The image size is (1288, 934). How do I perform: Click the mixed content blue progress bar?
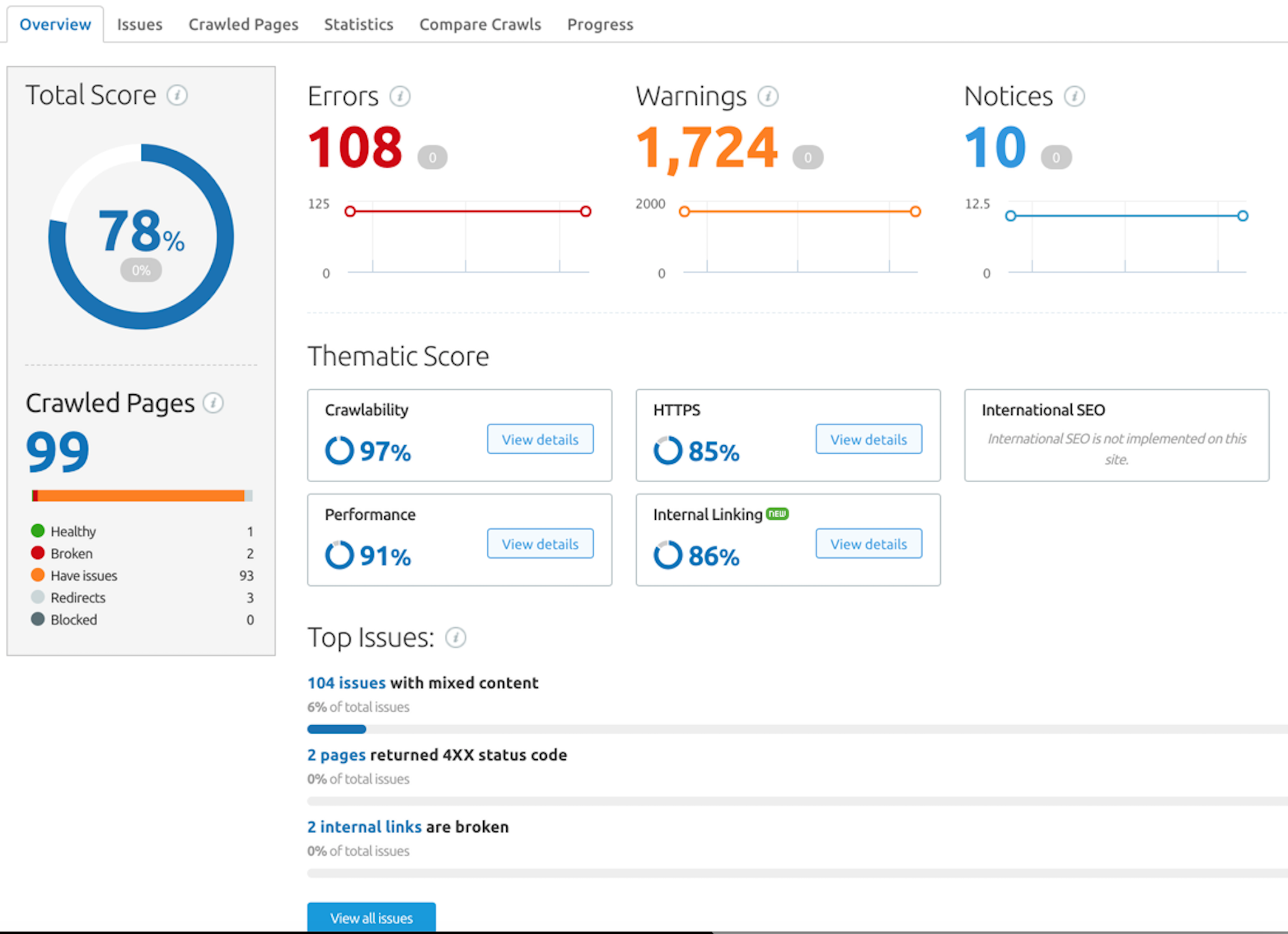click(x=336, y=729)
